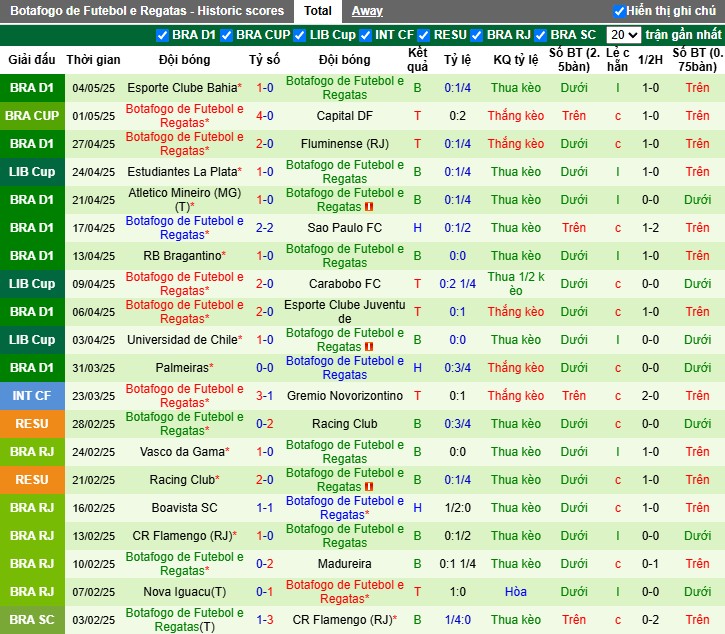Screen dimensions: 725x634
Task: Open Madureira team link
Action: click(x=344, y=564)
